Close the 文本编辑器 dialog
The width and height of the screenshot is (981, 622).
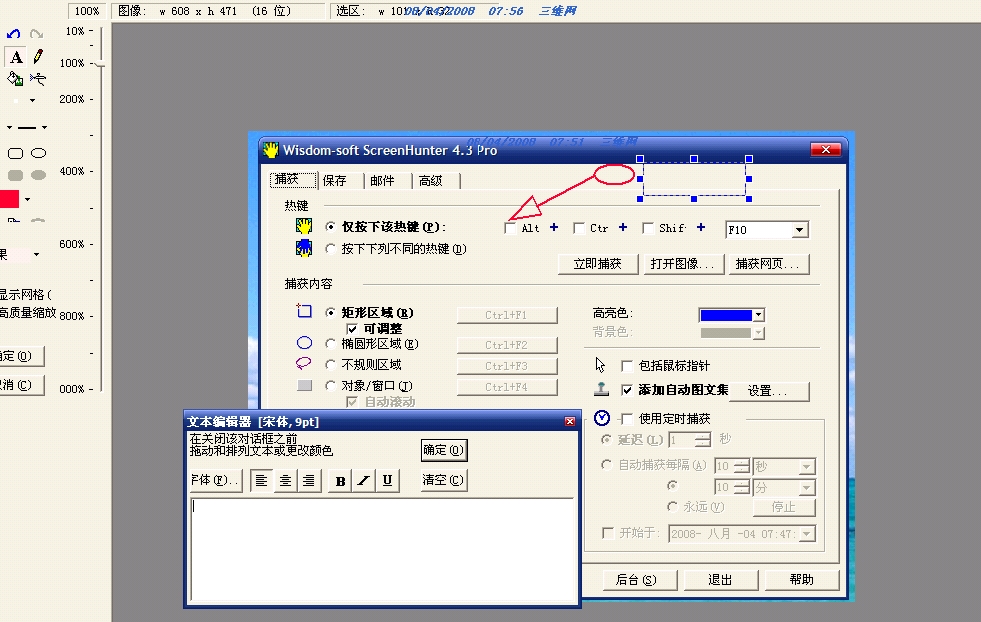pyautogui.click(x=570, y=422)
